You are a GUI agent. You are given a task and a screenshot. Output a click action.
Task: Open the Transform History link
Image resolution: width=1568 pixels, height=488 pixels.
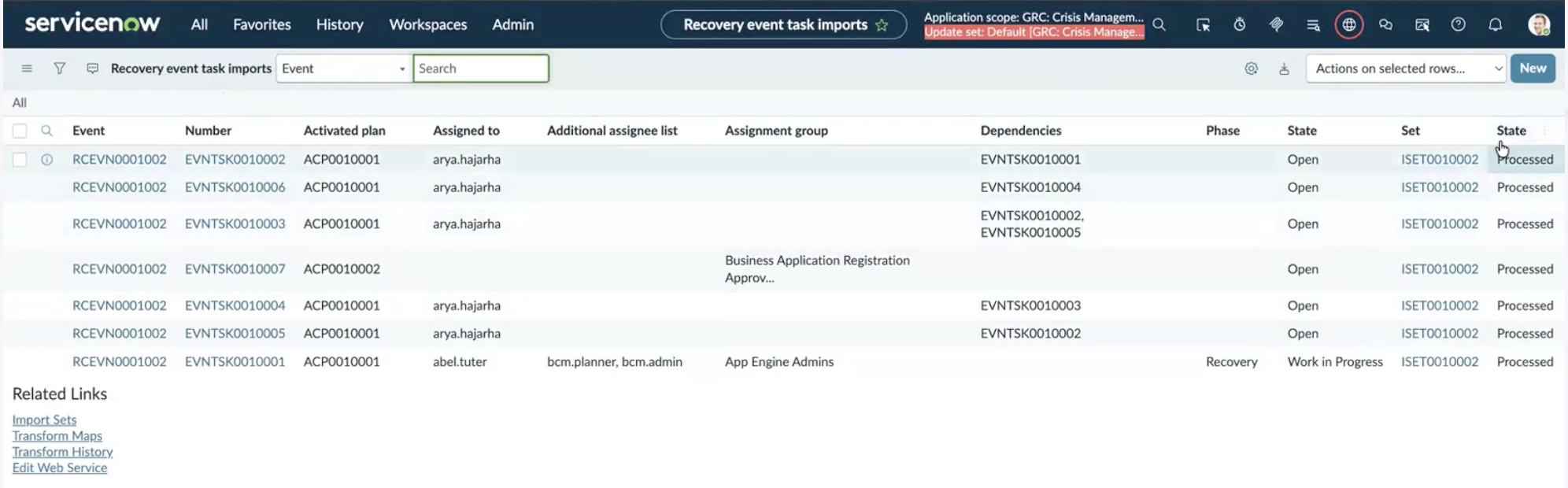point(62,452)
